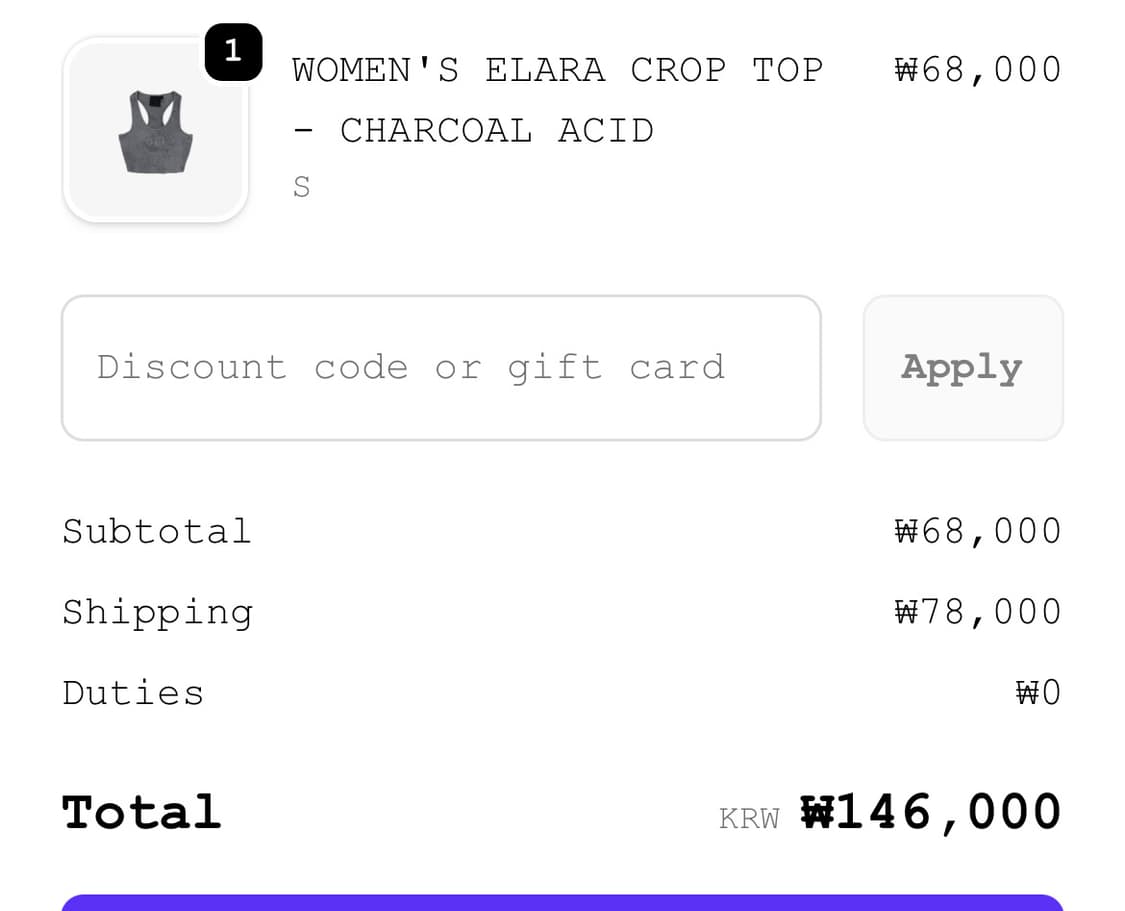The height and width of the screenshot is (911, 1125).
Task: Click the ₩0 duties amount
Action: (1038, 693)
